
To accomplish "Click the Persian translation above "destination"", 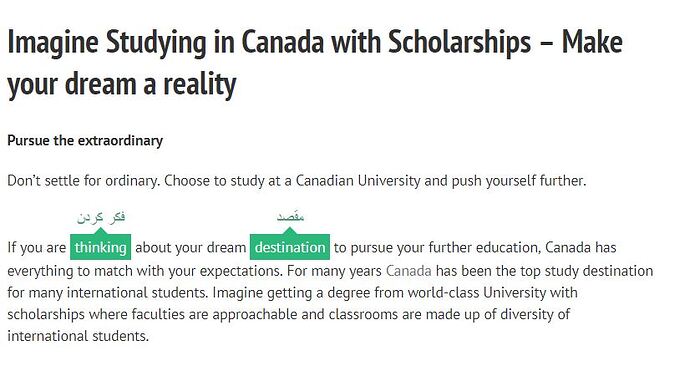I will [290, 217].
